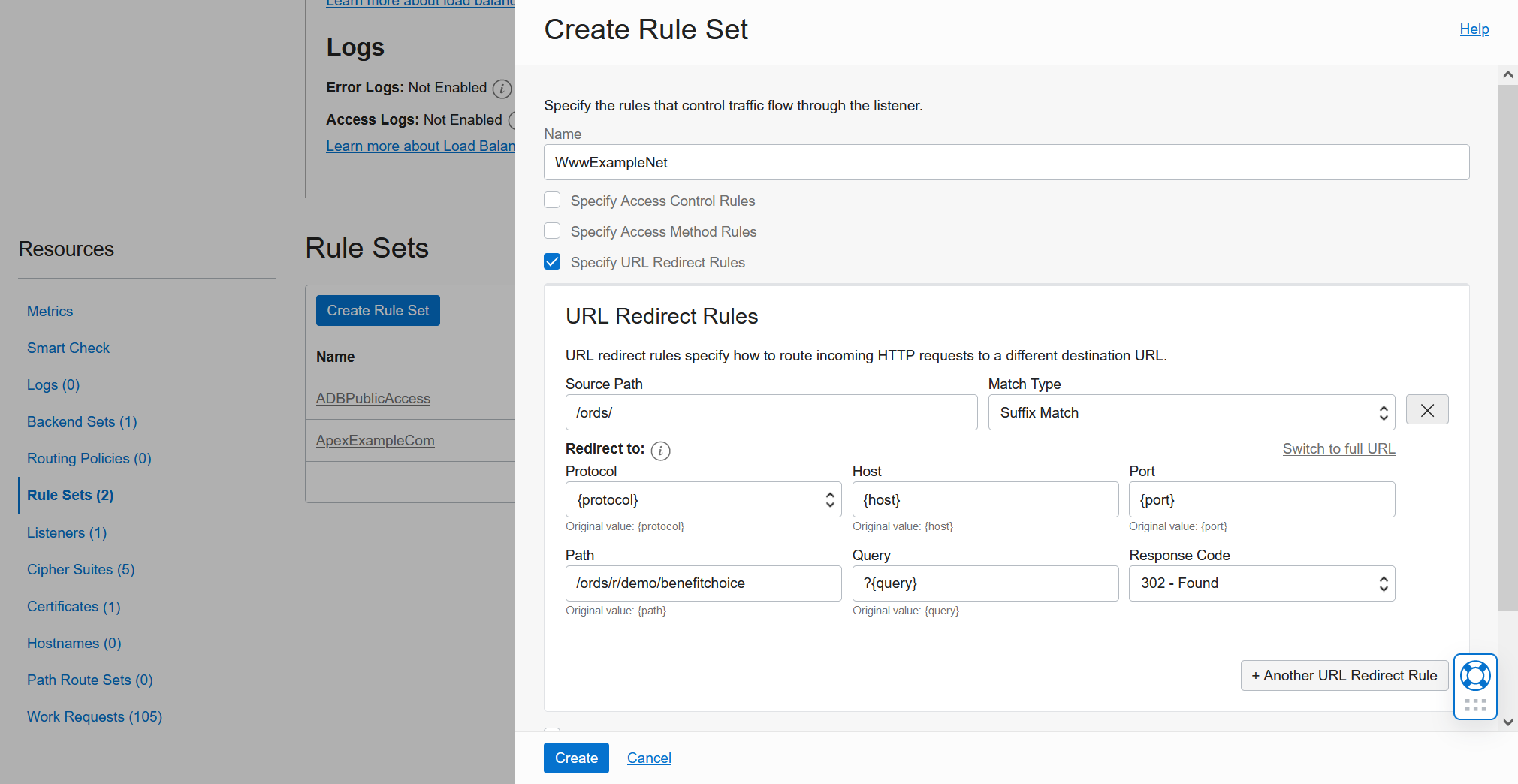Select Backend Sets in the Resources list
This screenshot has height=784, width=1518.
(x=82, y=421)
